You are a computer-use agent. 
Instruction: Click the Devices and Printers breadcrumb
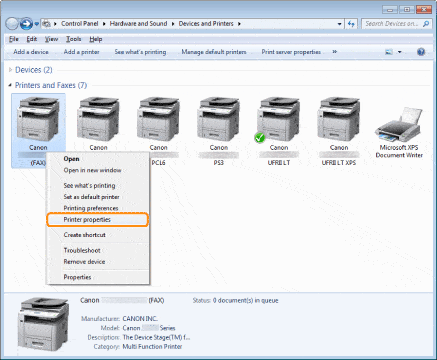pos(206,24)
